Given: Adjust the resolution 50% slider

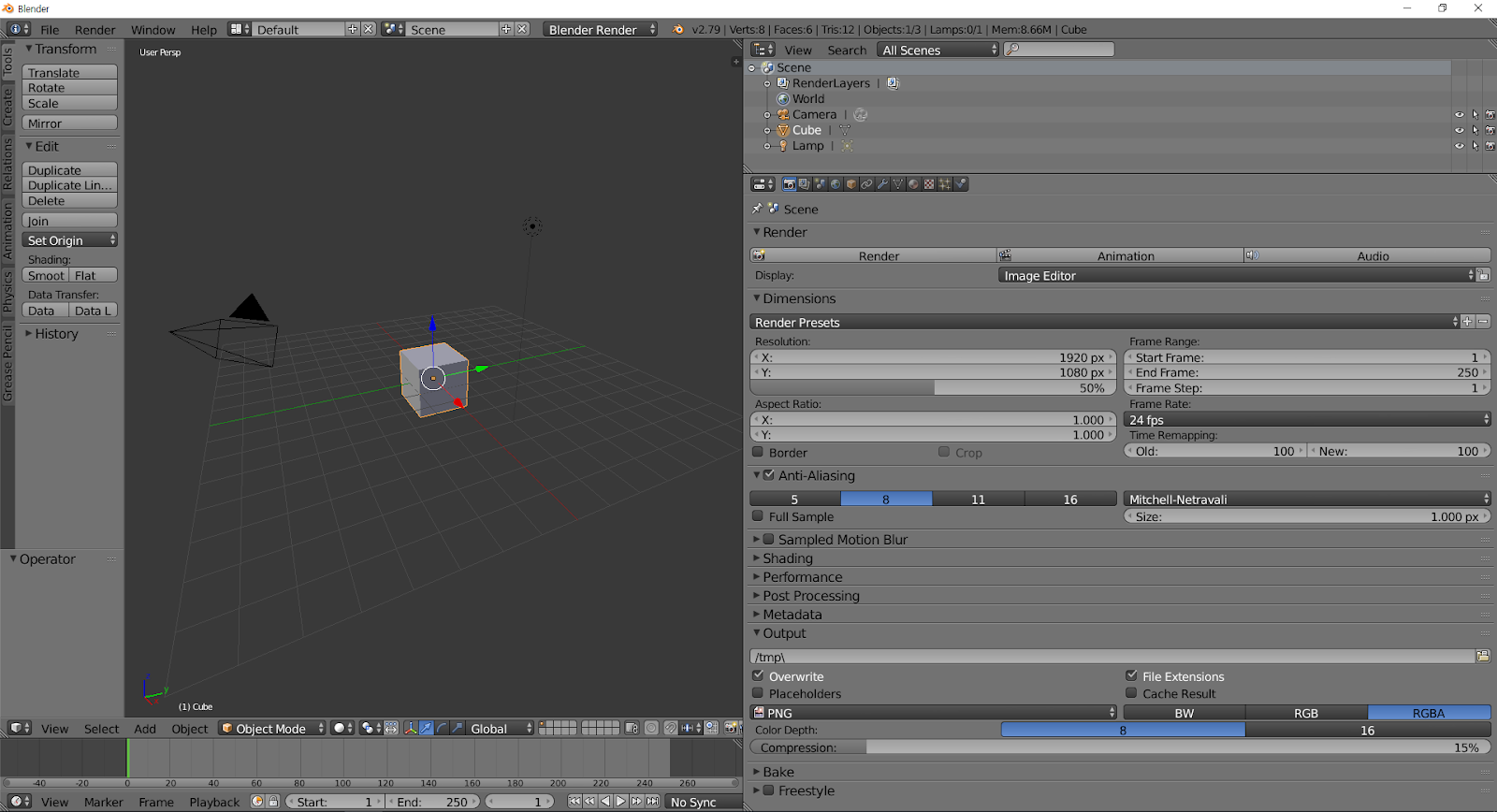Looking at the screenshot, I should point(934,387).
